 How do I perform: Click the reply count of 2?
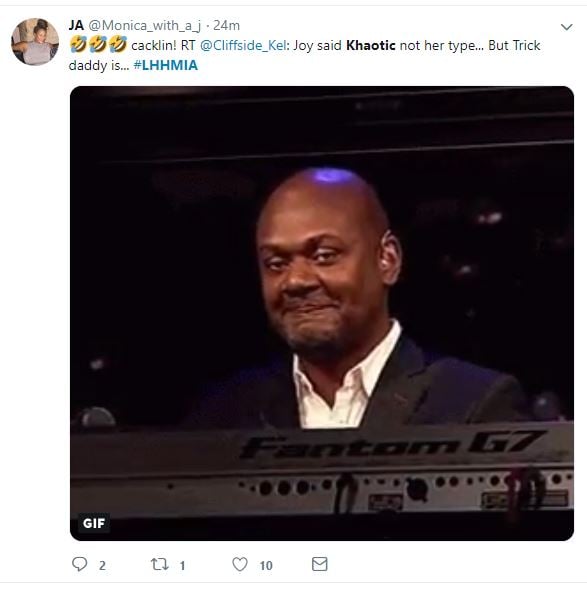[x=102, y=565]
